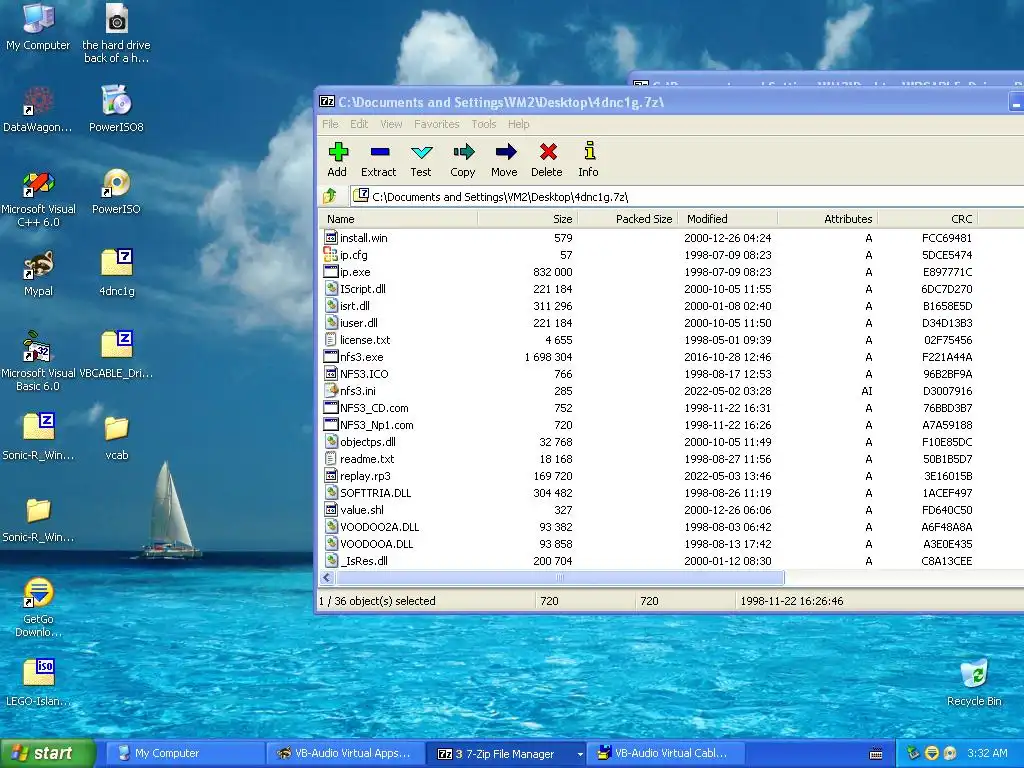Screen dimensions: 1024x768
Task: Switch to VB-Audio Virtual Cable taskbar button
Action: point(664,754)
